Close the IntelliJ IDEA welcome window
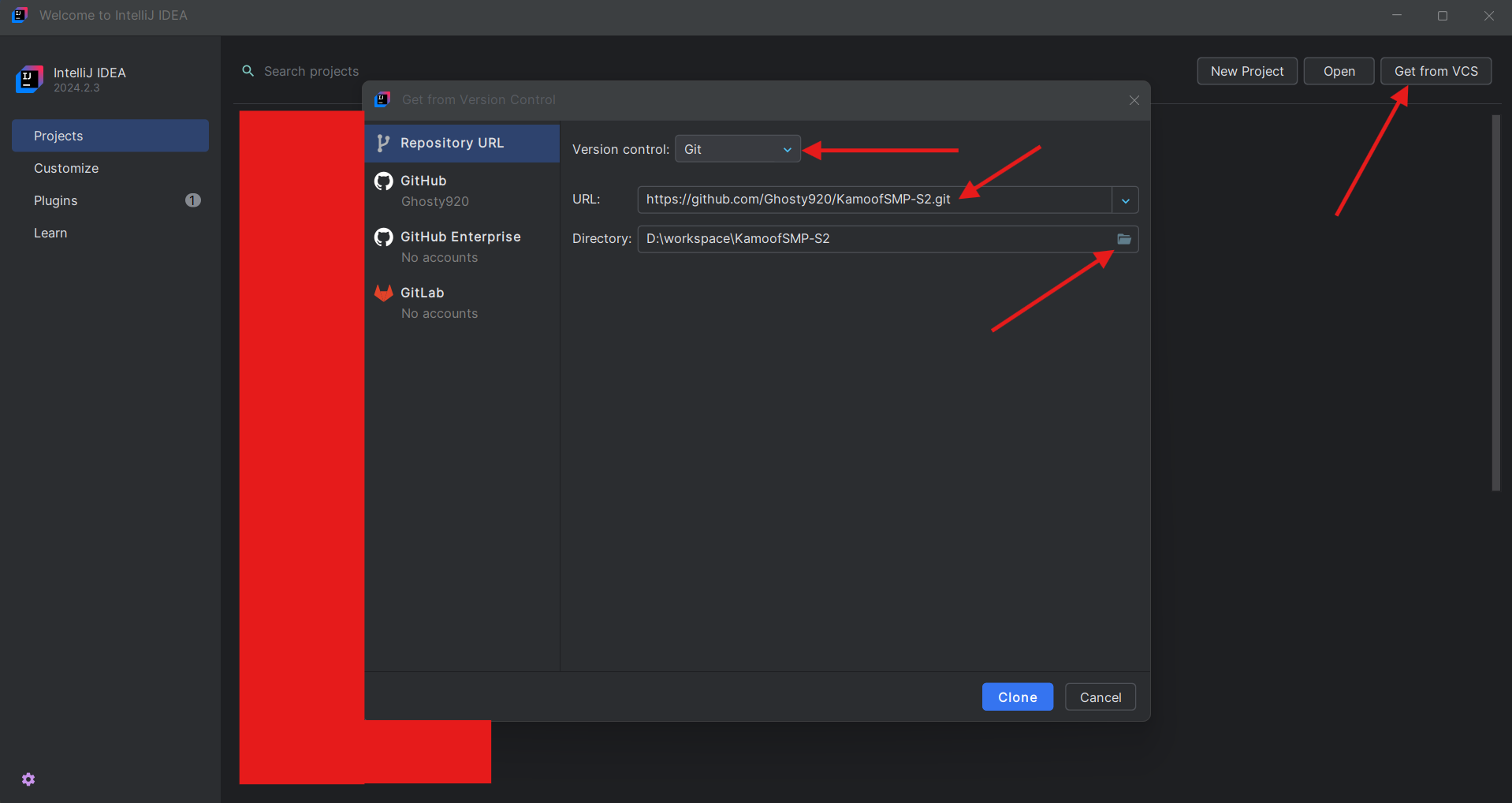Screen dimensions: 1512x803 coord(1488,16)
